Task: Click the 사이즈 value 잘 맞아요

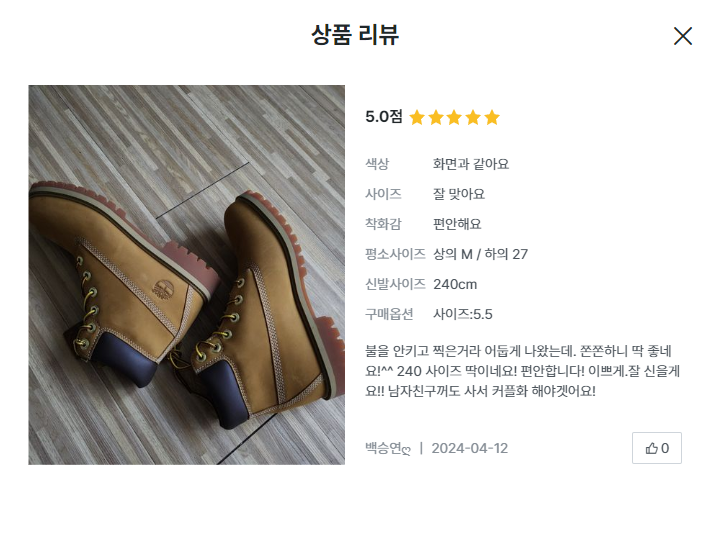Action: click(459, 194)
